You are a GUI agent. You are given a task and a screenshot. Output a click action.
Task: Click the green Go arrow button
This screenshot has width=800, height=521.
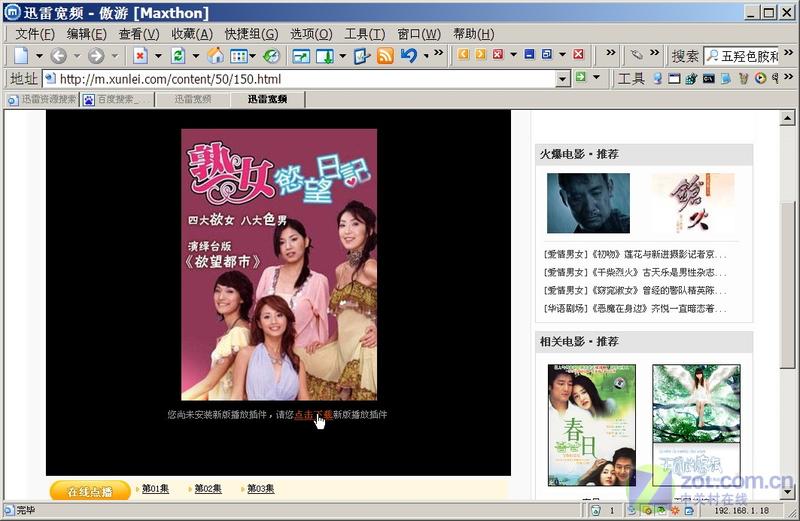pyautogui.click(x=581, y=78)
